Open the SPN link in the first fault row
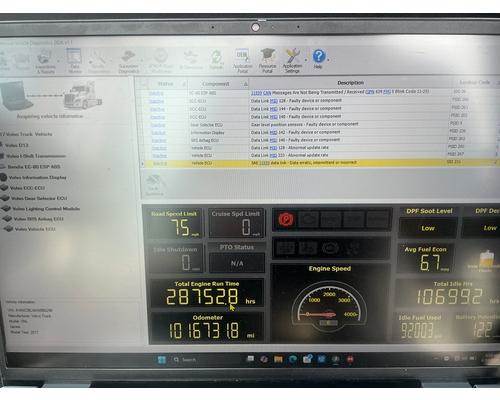This screenshot has width=500, height=400. coord(370,92)
